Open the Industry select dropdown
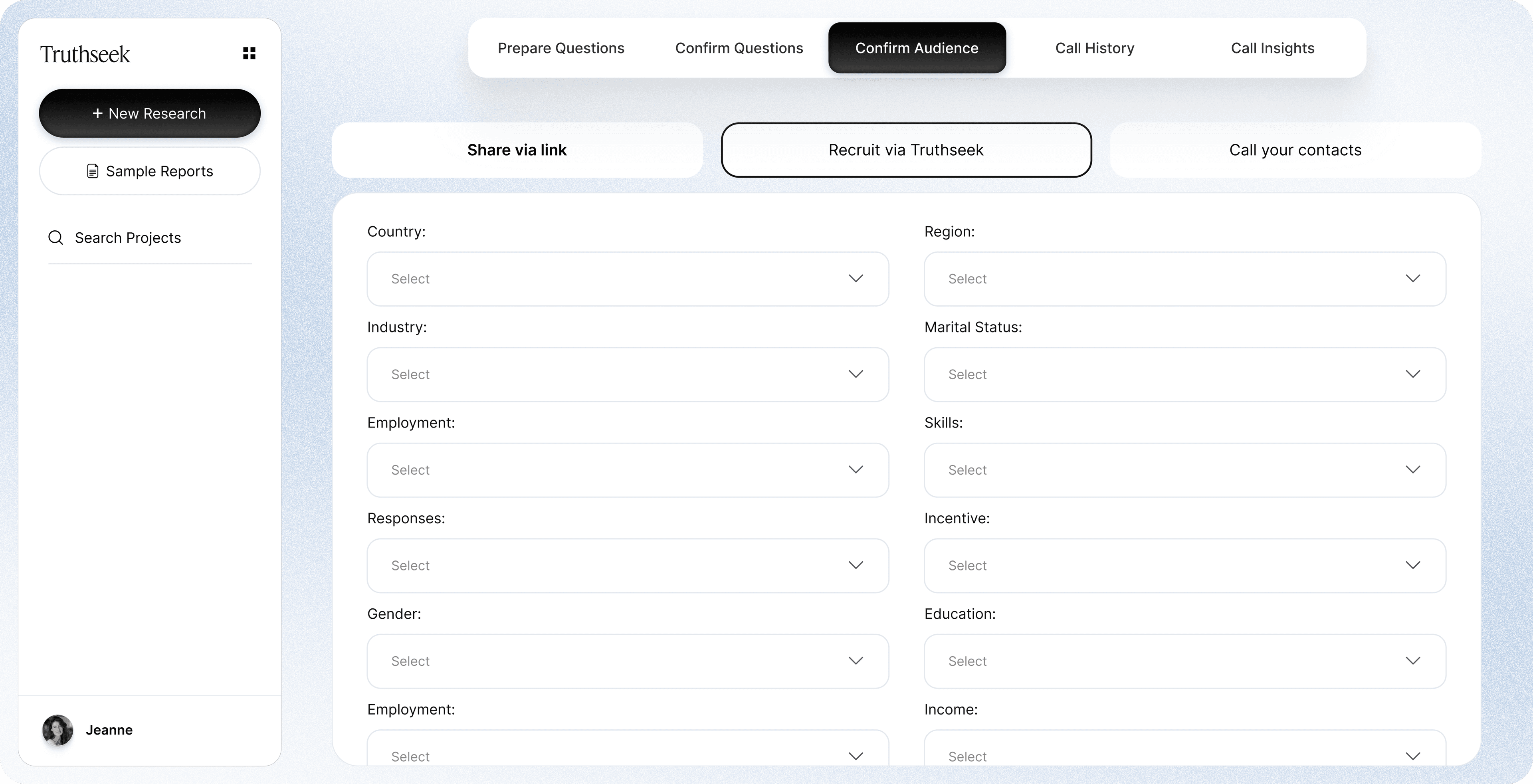The image size is (1533, 784). pyautogui.click(x=627, y=374)
